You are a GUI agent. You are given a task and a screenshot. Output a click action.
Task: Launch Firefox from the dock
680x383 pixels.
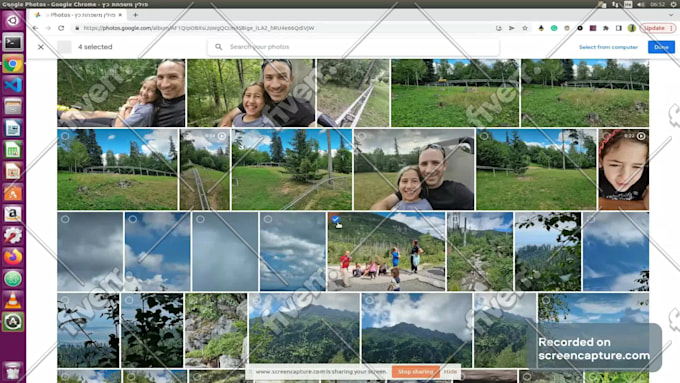[13, 257]
